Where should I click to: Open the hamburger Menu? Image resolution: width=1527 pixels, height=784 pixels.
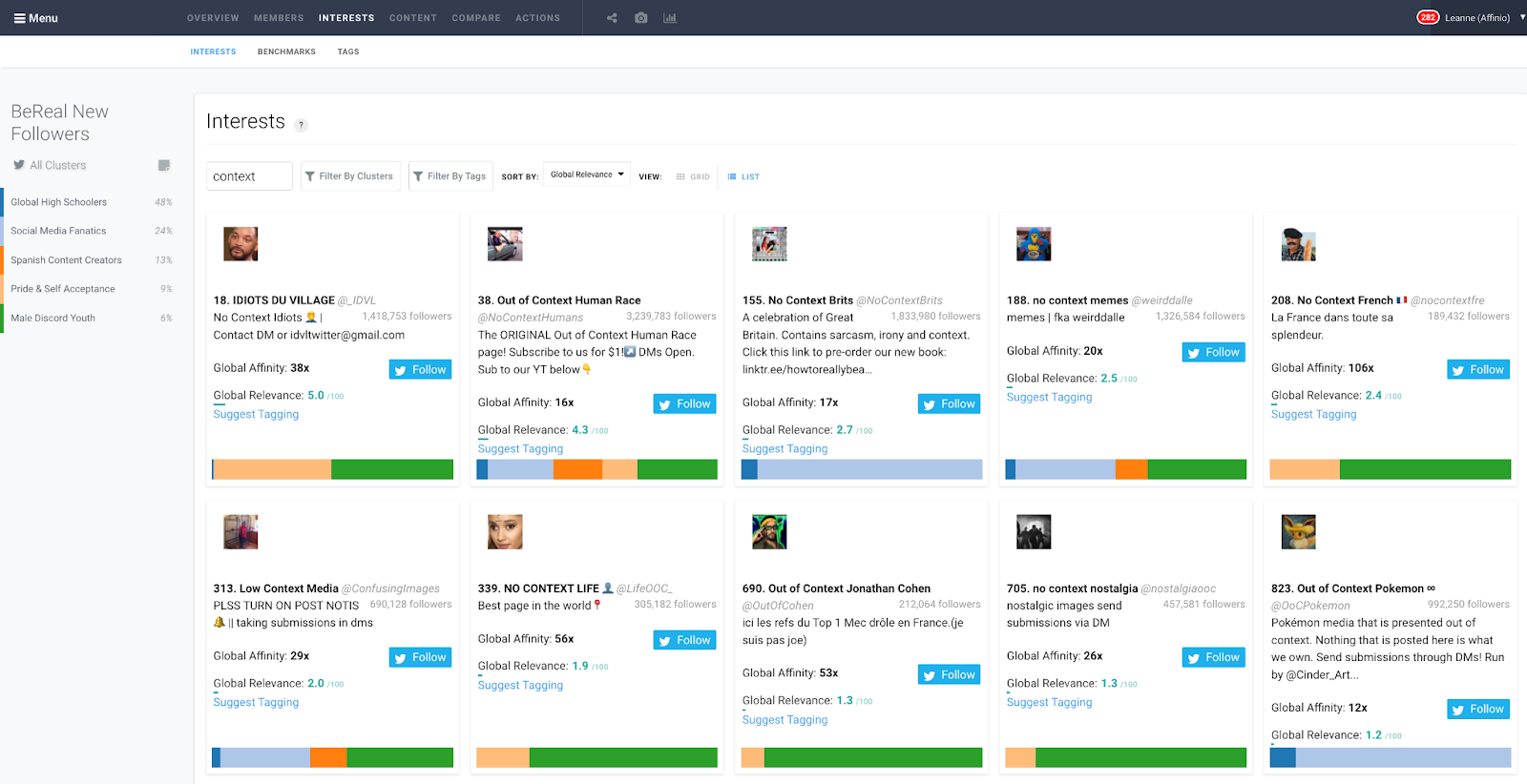click(x=35, y=18)
